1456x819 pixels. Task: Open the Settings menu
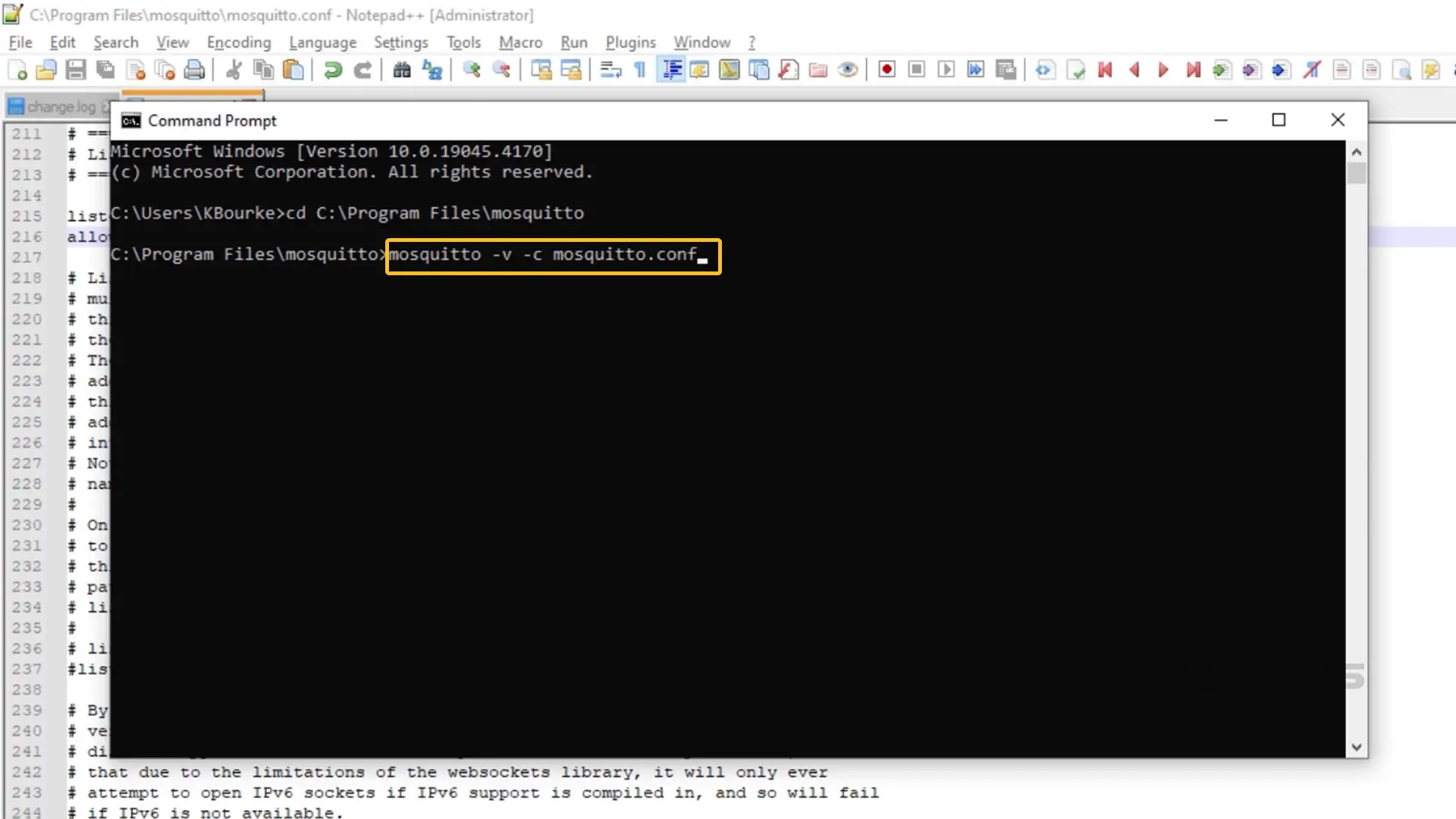coord(401,42)
